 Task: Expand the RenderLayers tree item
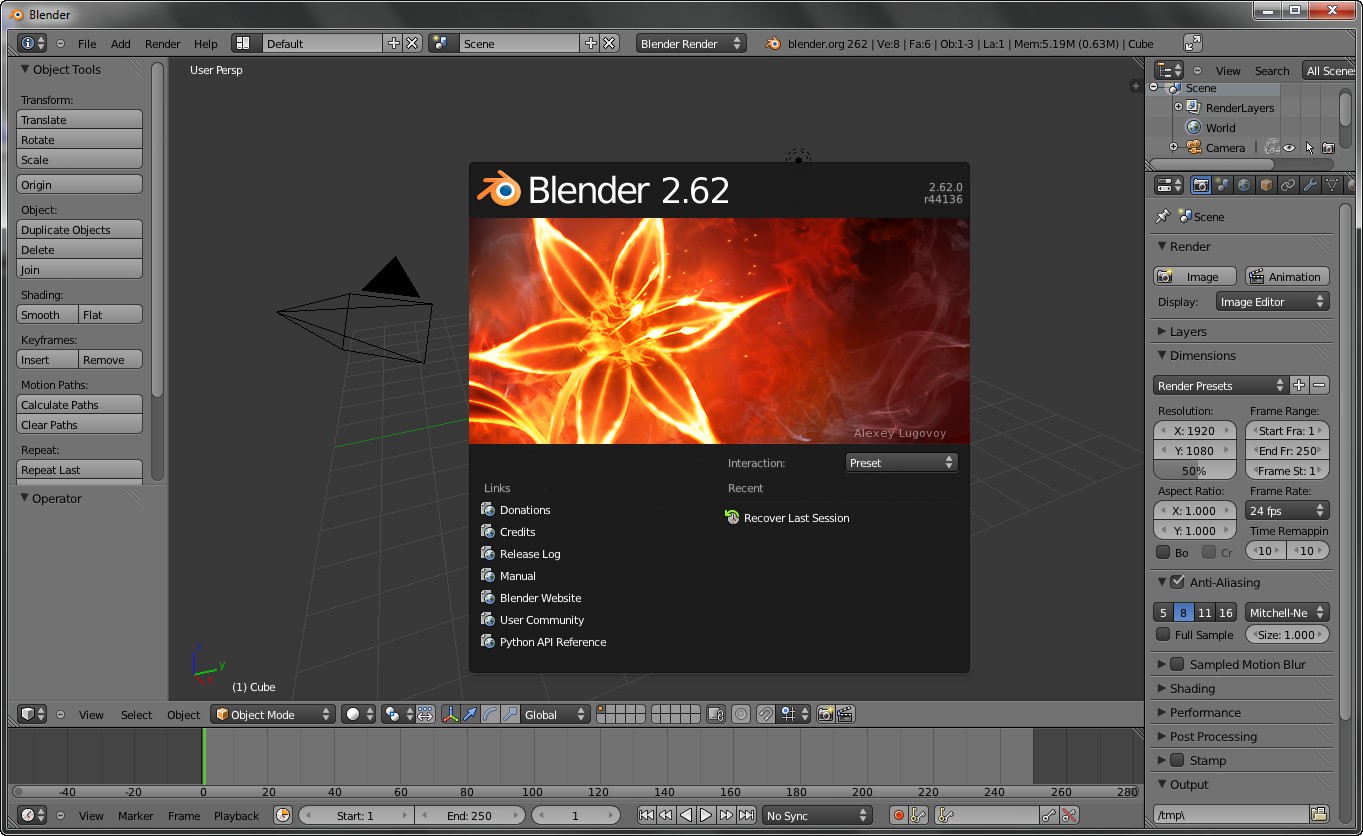coord(1178,108)
